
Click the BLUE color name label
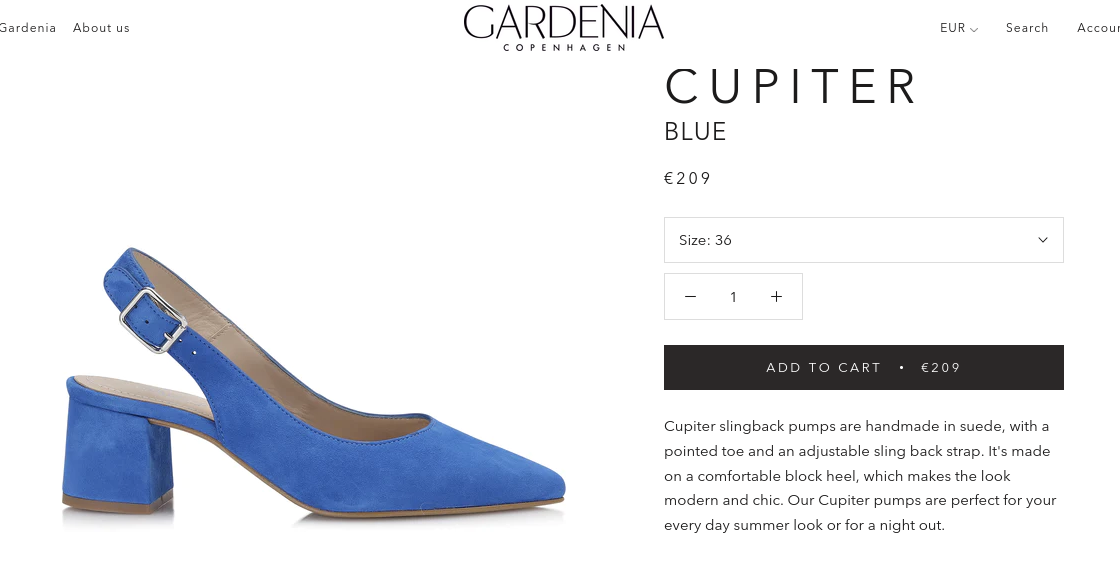pos(695,131)
